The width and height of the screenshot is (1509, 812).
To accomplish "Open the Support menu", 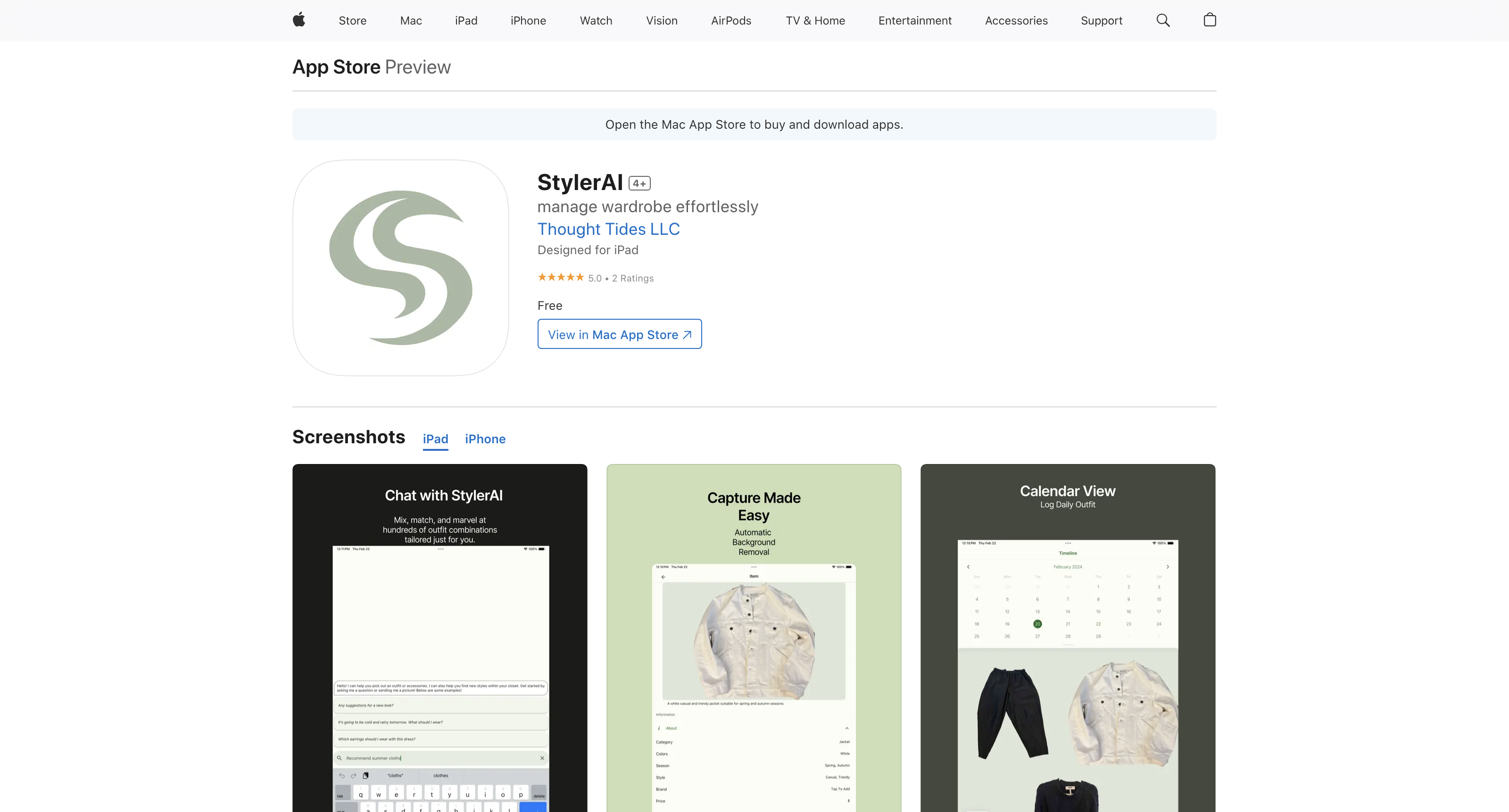I will pyautogui.click(x=1101, y=20).
